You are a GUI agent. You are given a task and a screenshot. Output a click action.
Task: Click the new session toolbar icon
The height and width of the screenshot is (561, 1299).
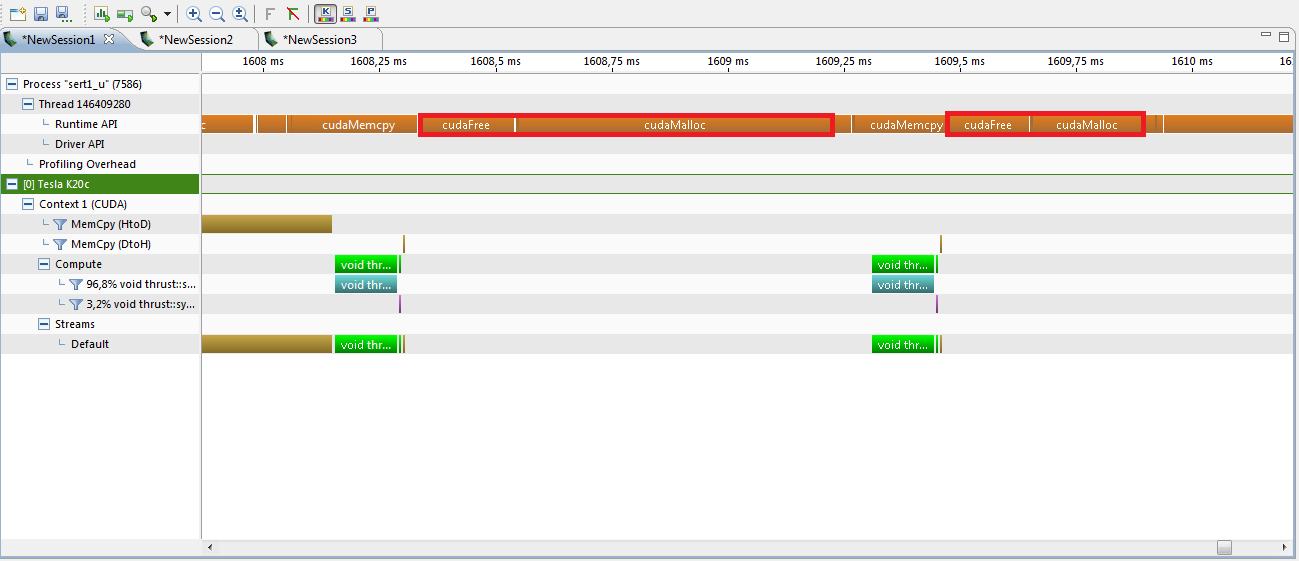17,14
